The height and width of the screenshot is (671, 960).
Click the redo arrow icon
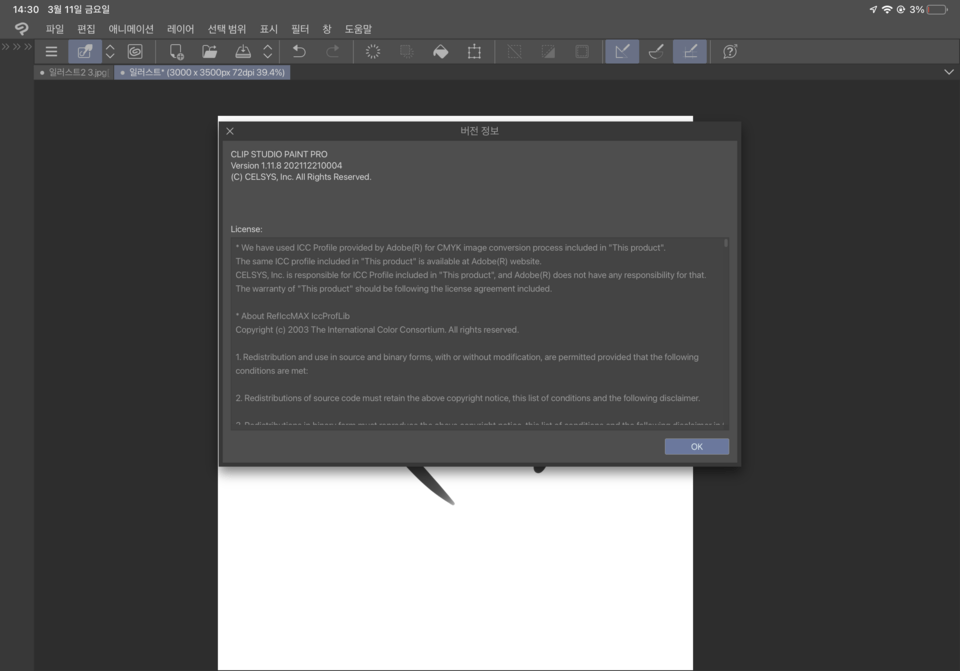click(333, 51)
